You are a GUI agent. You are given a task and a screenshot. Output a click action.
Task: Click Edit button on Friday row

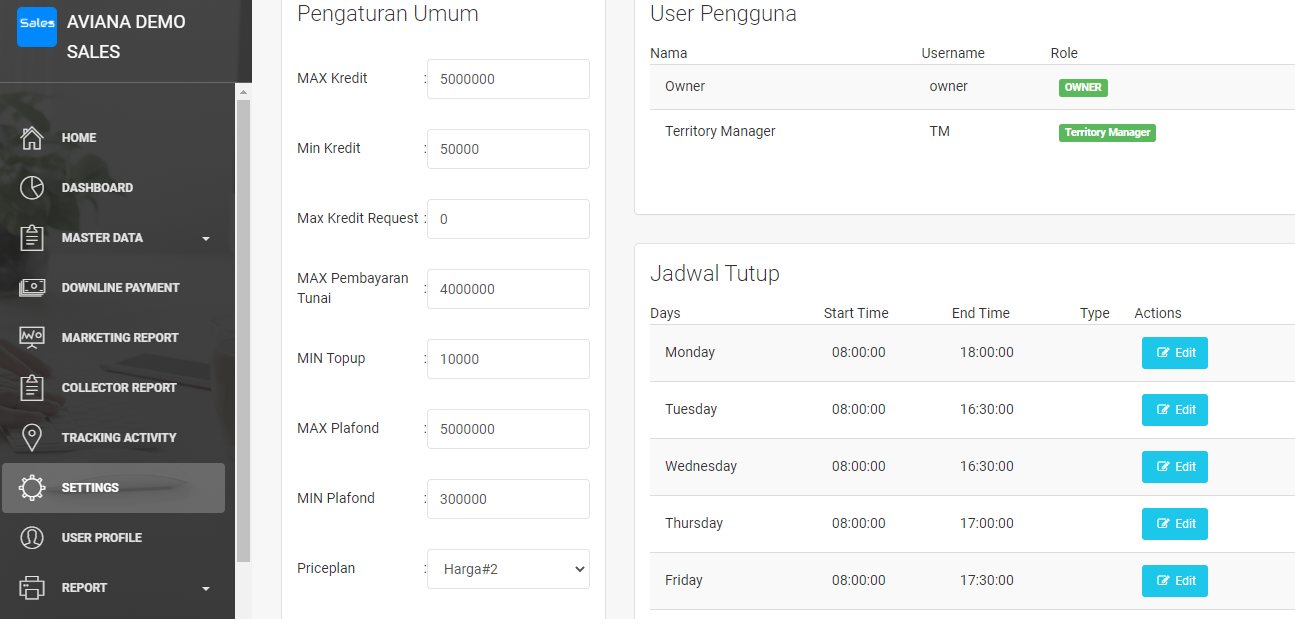(x=1174, y=581)
